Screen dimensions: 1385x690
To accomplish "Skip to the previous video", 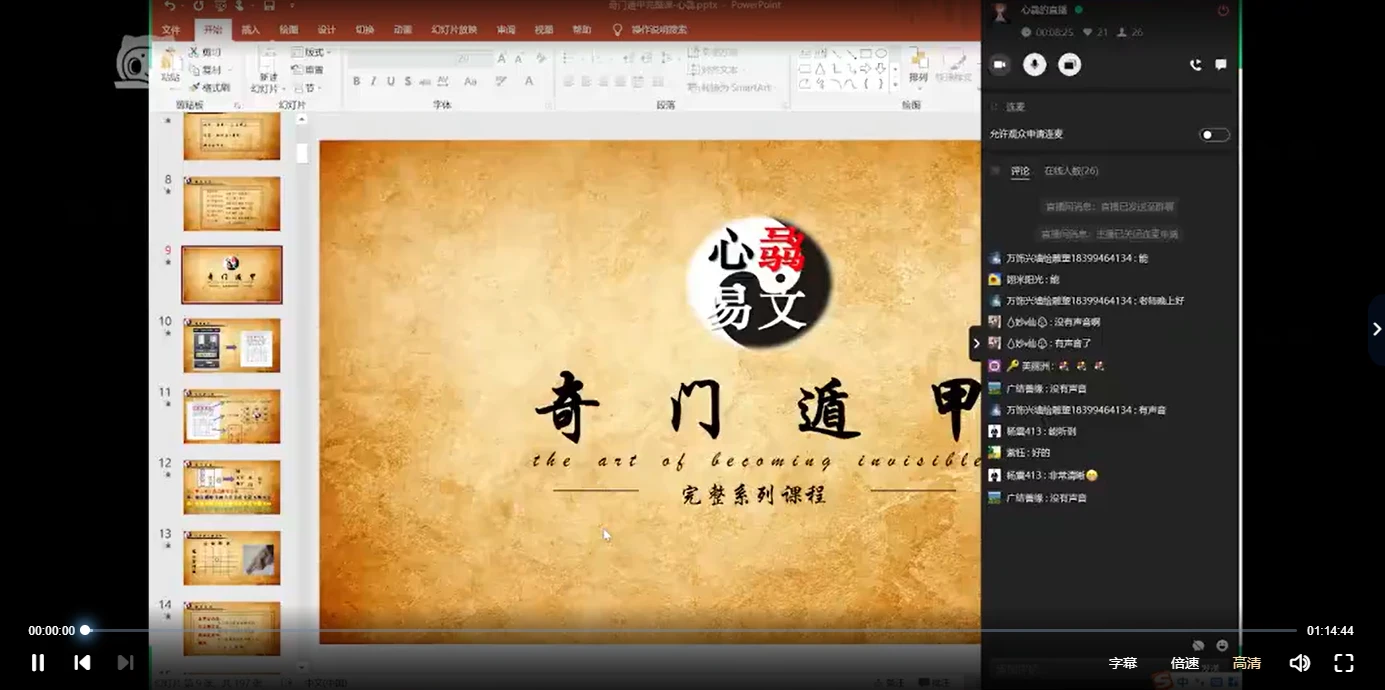I will (82, 662).
